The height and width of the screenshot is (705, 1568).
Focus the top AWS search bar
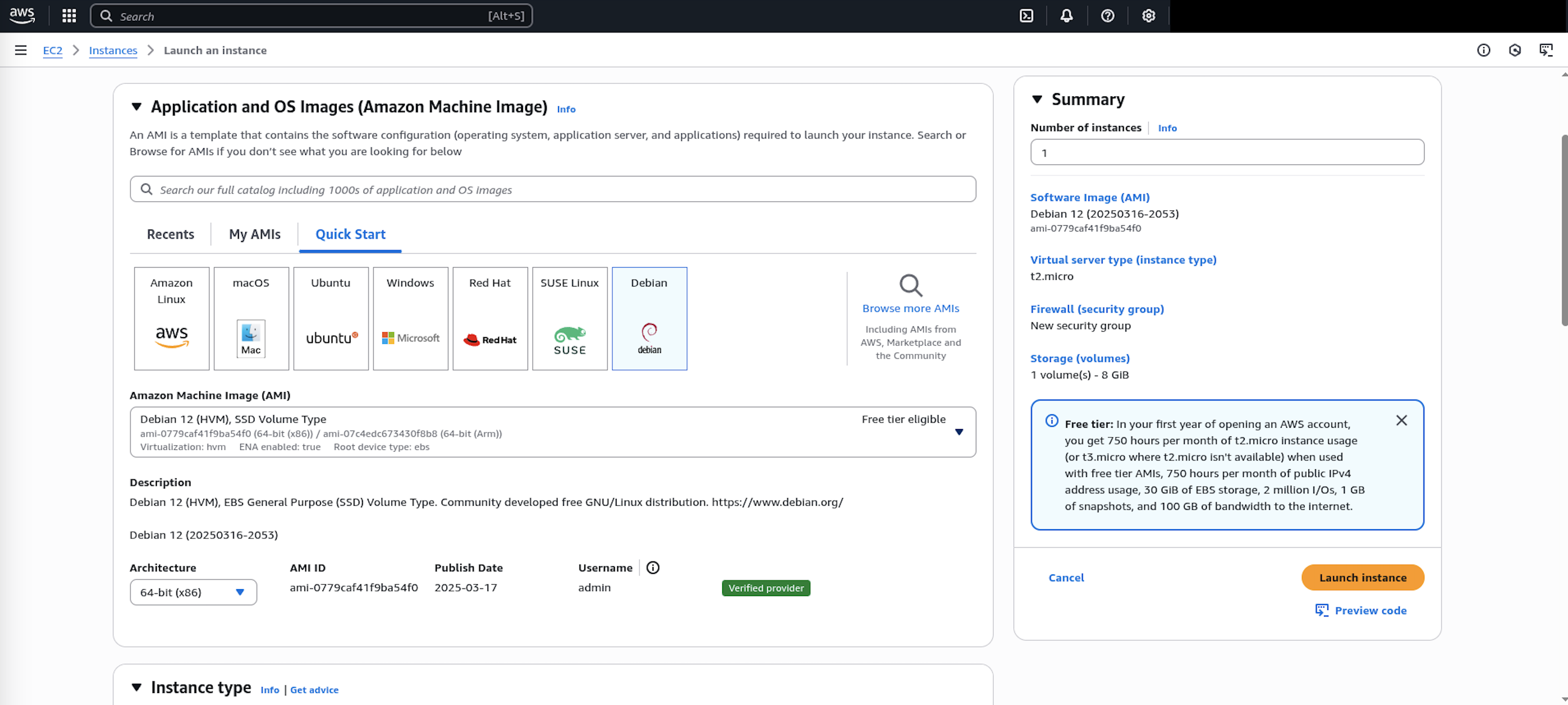pyautogui.click(x=311, y=16)
